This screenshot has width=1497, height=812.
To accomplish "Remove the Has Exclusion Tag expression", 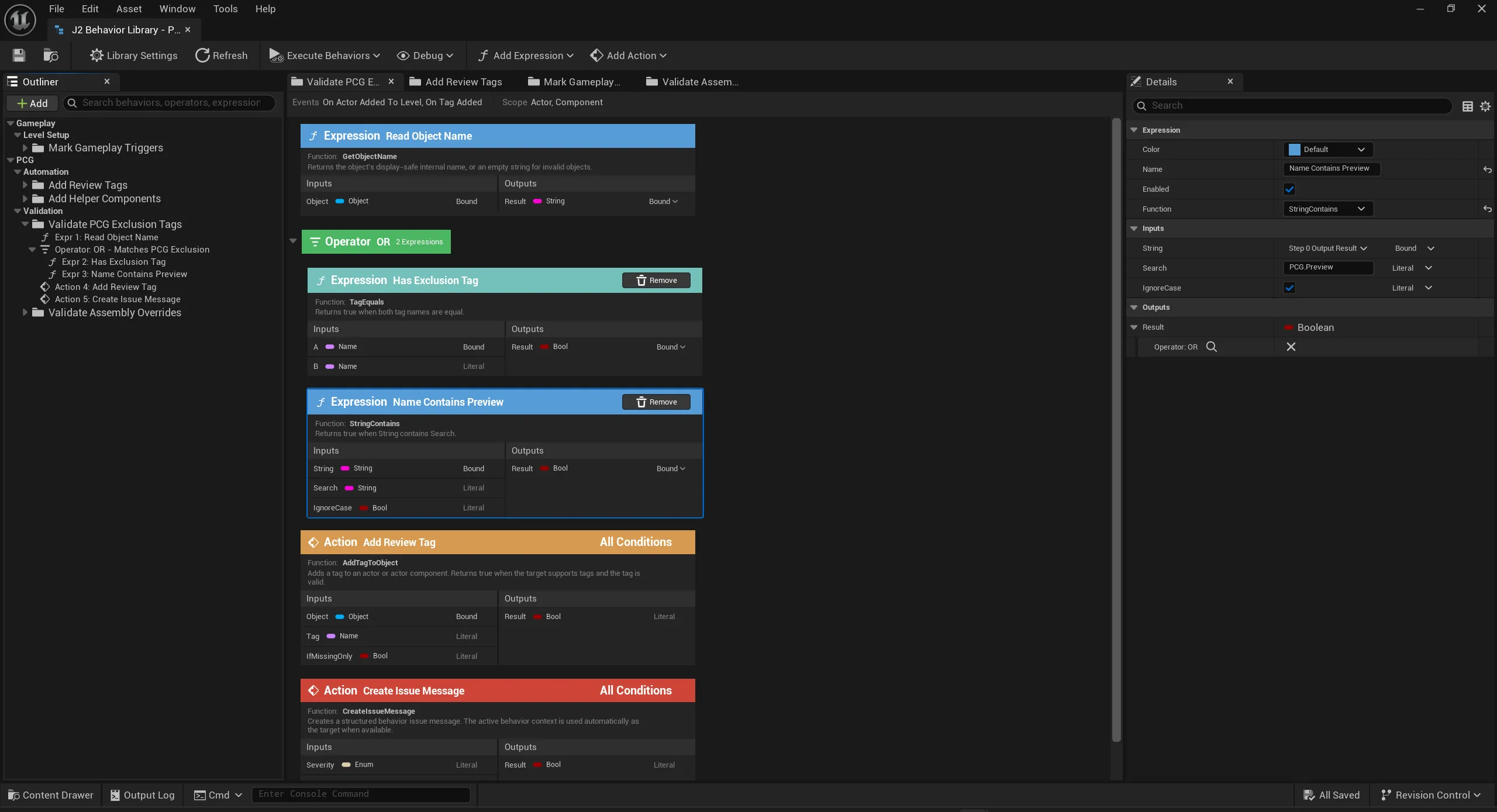I will tap(656, 281).
